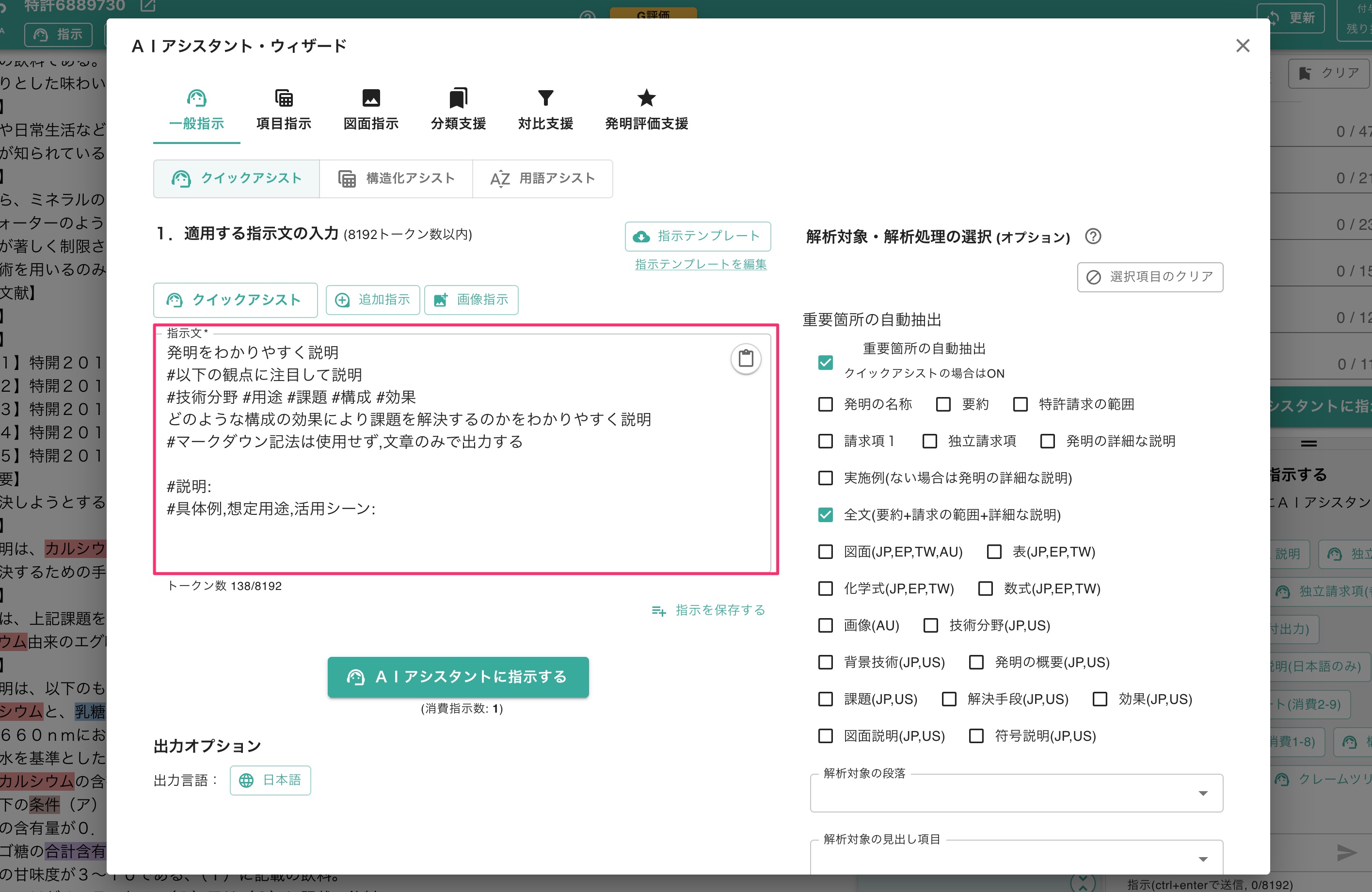Check 請求項1 checkbox

click(826, 441)
